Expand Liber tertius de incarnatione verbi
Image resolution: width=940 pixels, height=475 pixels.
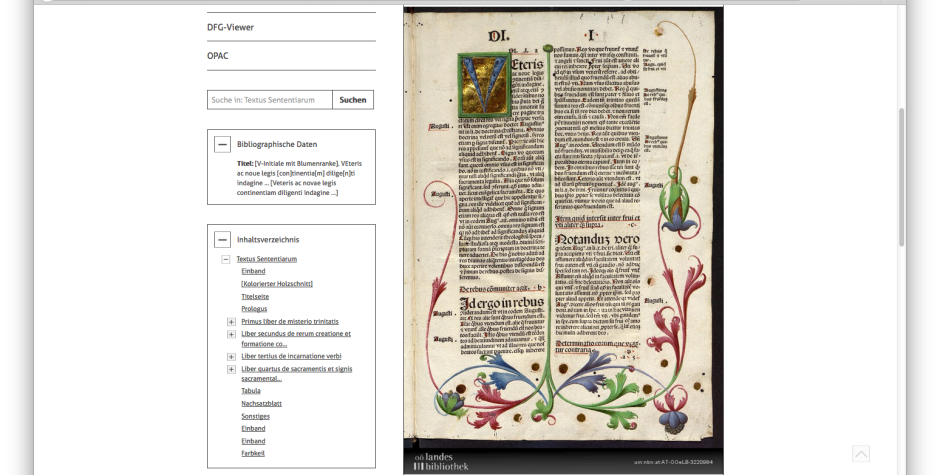coord(231,357)
